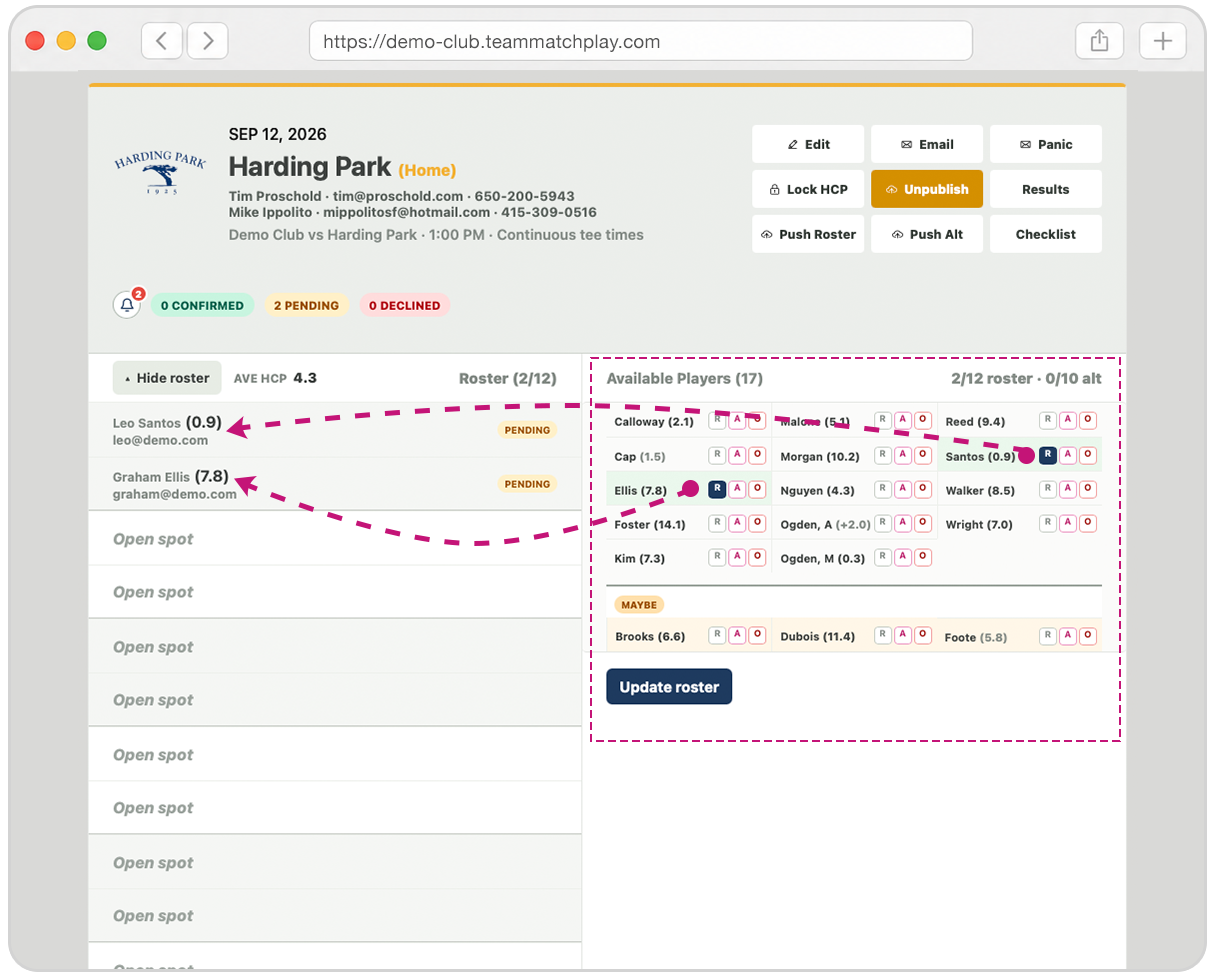Screen dimensions: 1214x976
Task: Toggle R for Brooks (6.6)
Action: coord(717,635)
